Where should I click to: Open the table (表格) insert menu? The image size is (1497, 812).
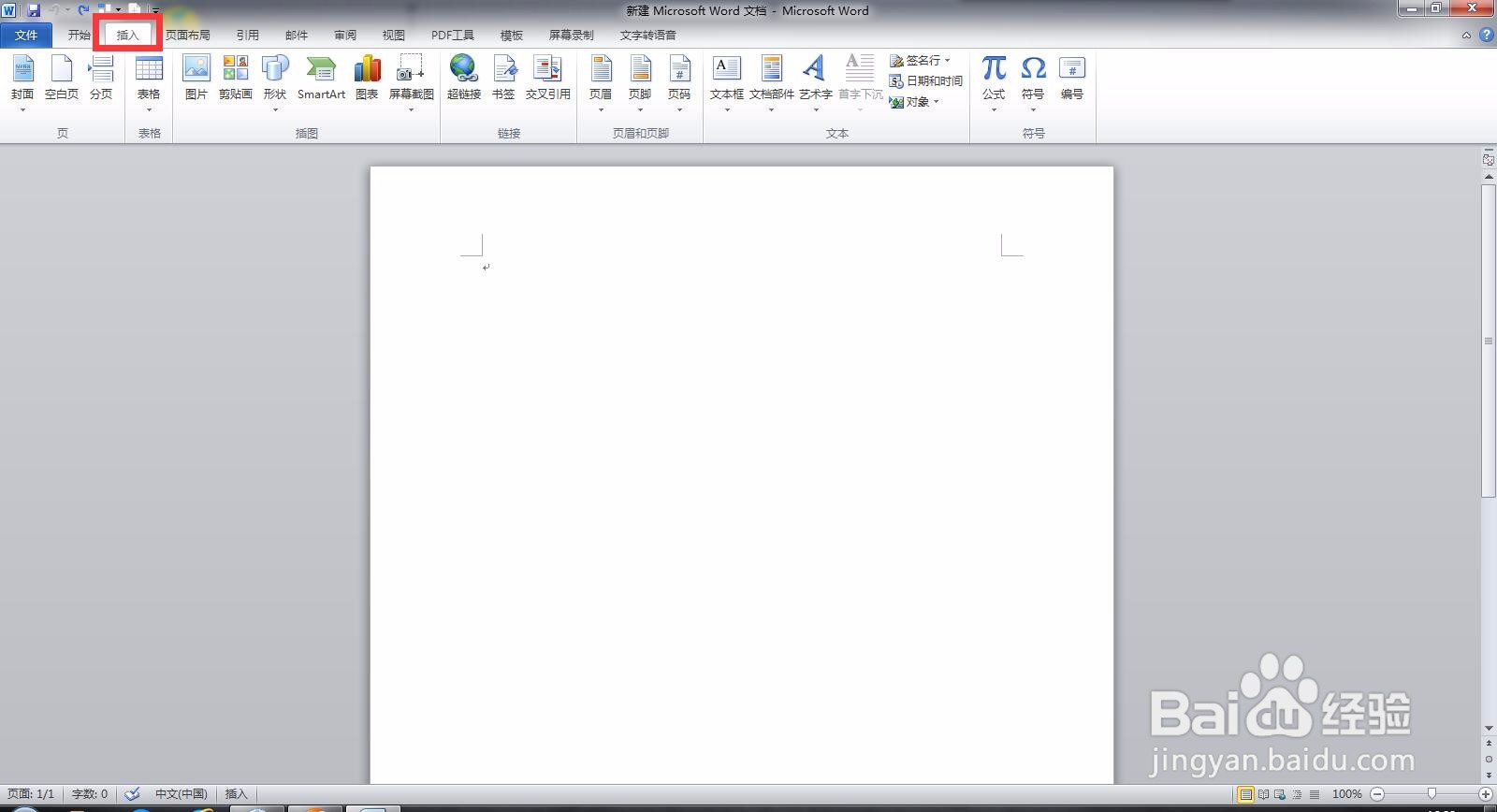(149, 82)
